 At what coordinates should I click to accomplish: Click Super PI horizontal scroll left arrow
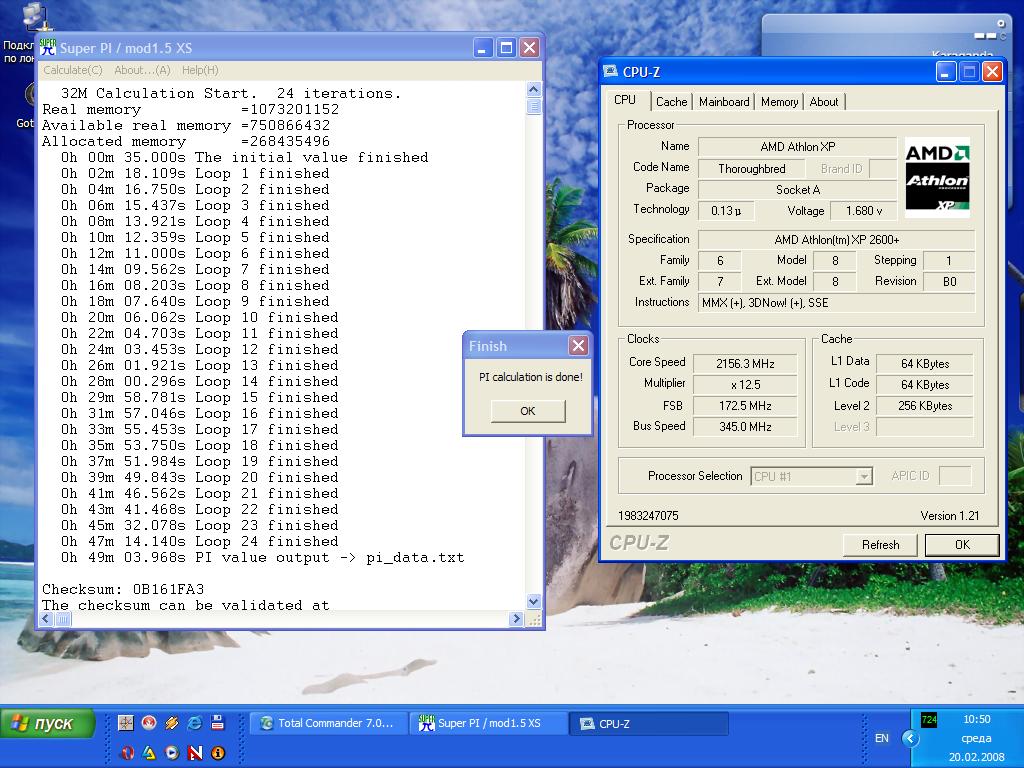coord(46,618)
